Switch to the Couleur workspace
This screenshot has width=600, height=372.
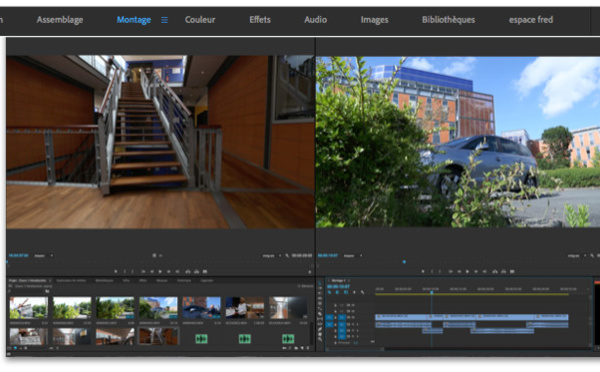(x=200, y=20)
